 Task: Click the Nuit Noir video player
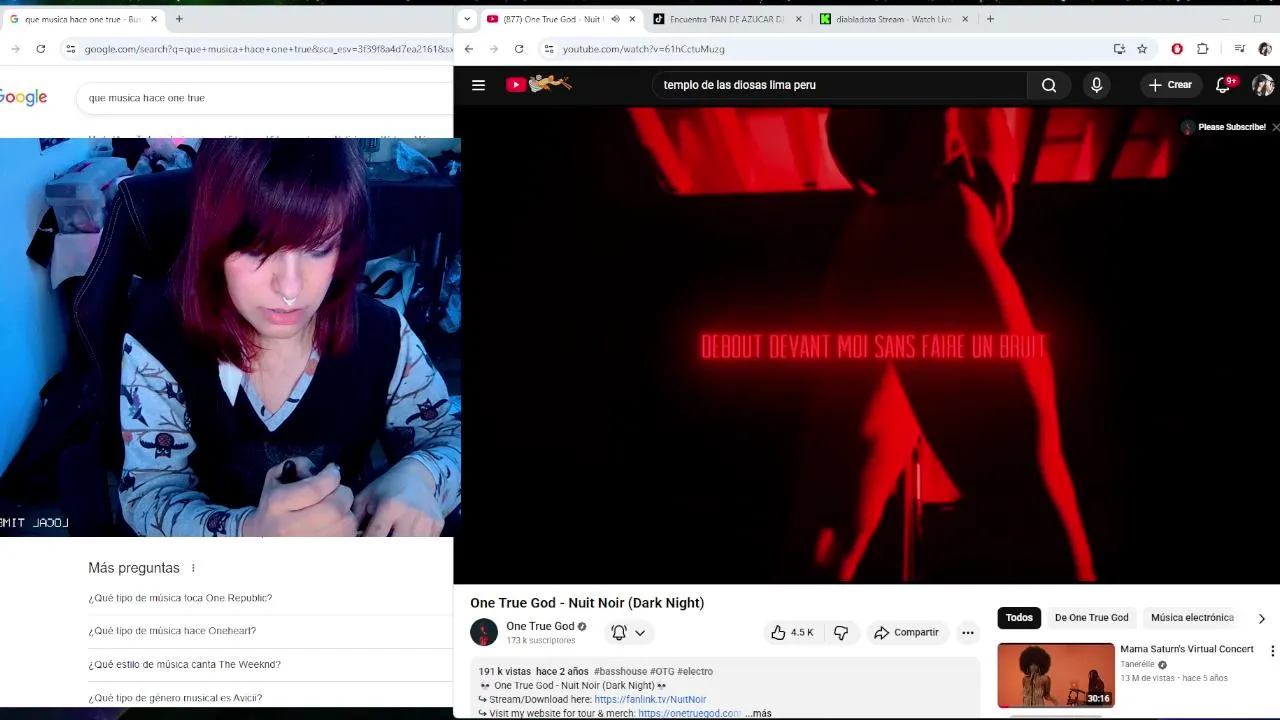867,345
